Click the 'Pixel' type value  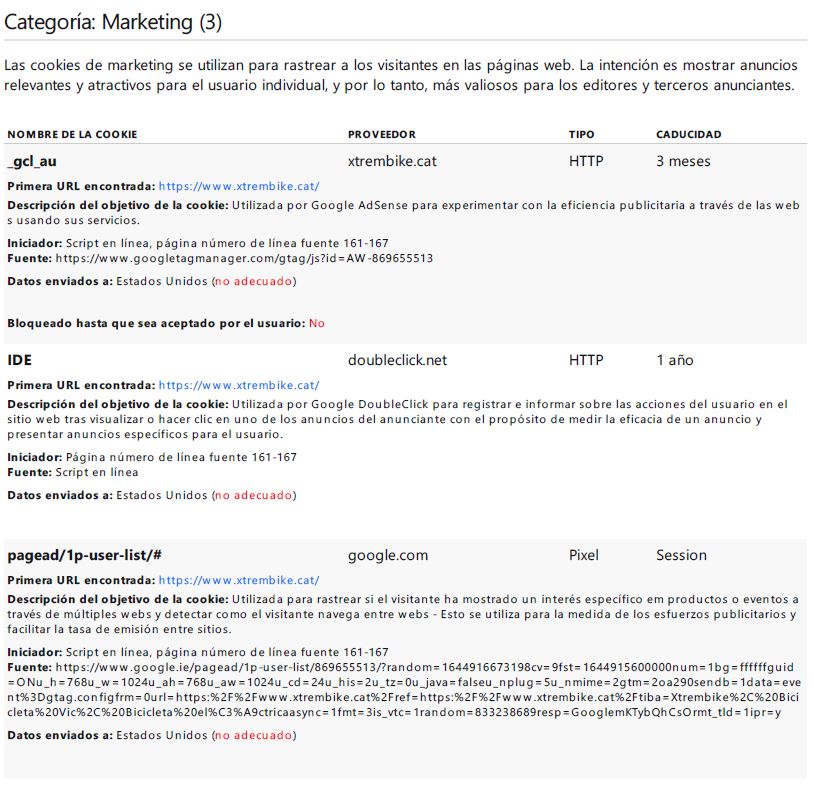tap(583, 555)
